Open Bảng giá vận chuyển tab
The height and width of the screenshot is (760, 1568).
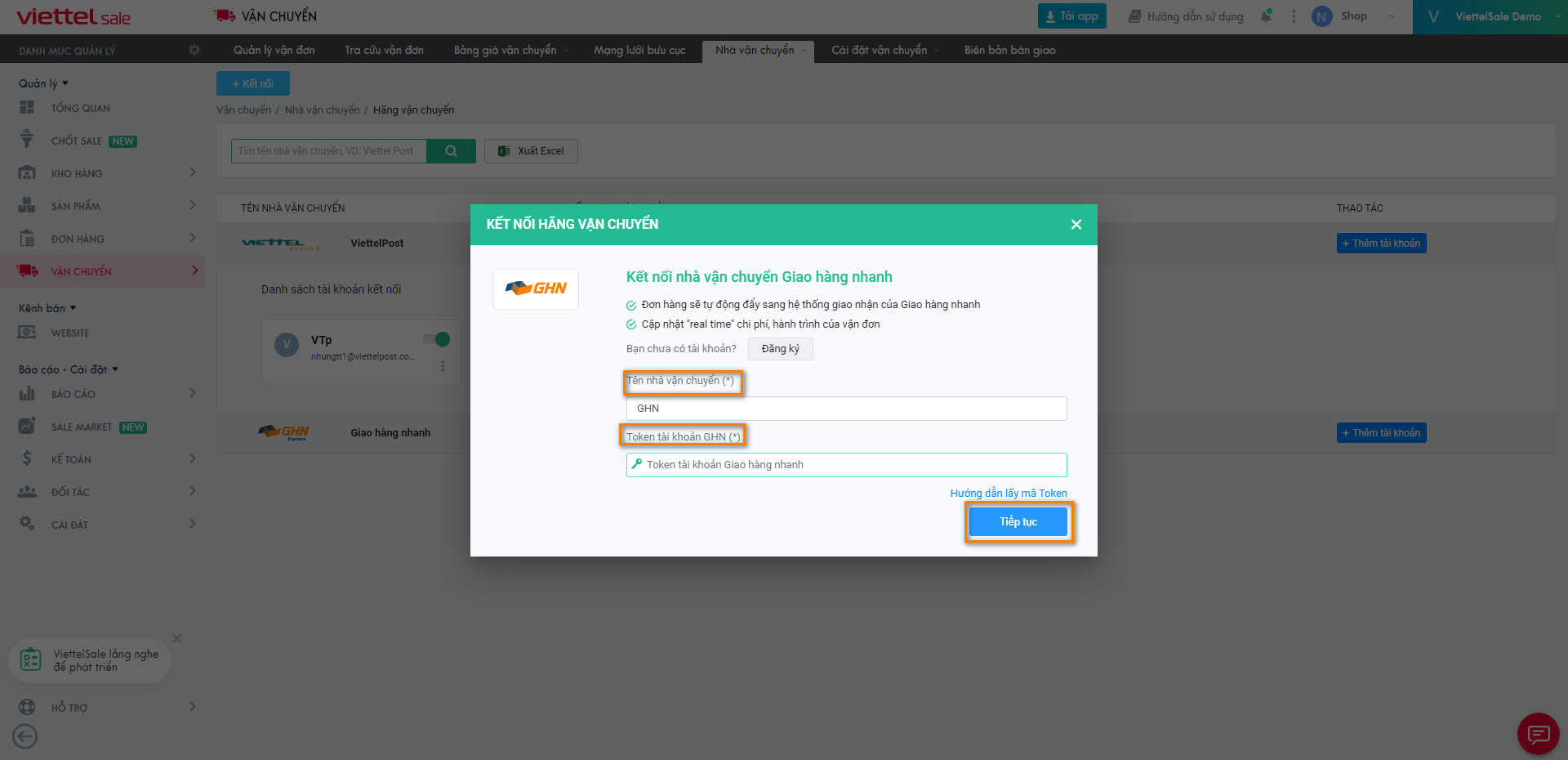tap(510, 50)
